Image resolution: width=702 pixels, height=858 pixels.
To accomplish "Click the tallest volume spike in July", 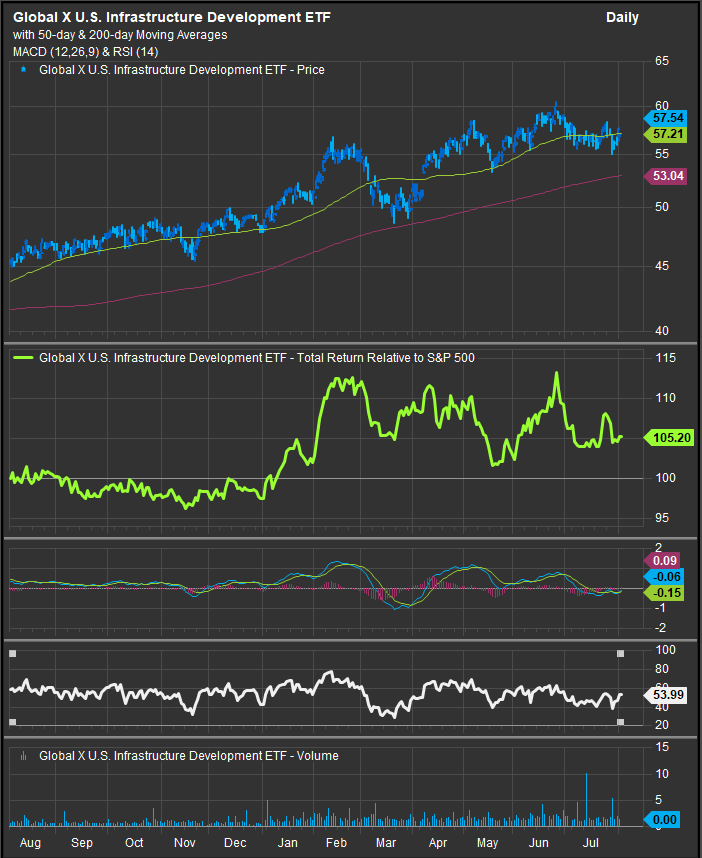I will 587,799.
